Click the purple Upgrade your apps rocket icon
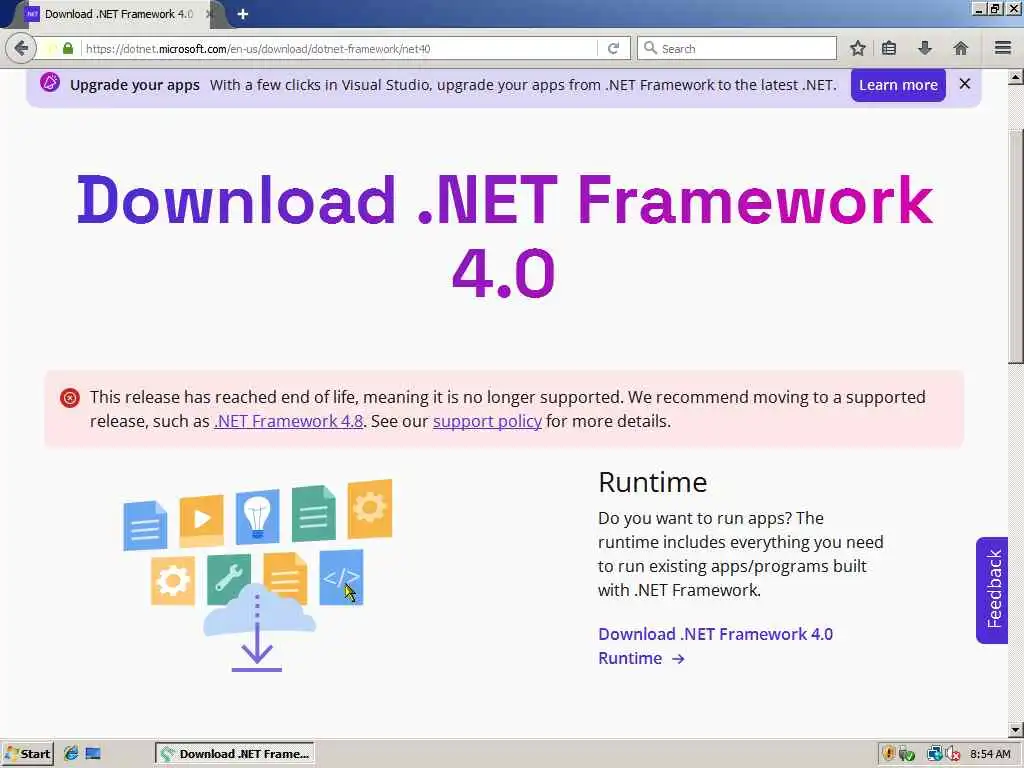 [x=50, y=83]
